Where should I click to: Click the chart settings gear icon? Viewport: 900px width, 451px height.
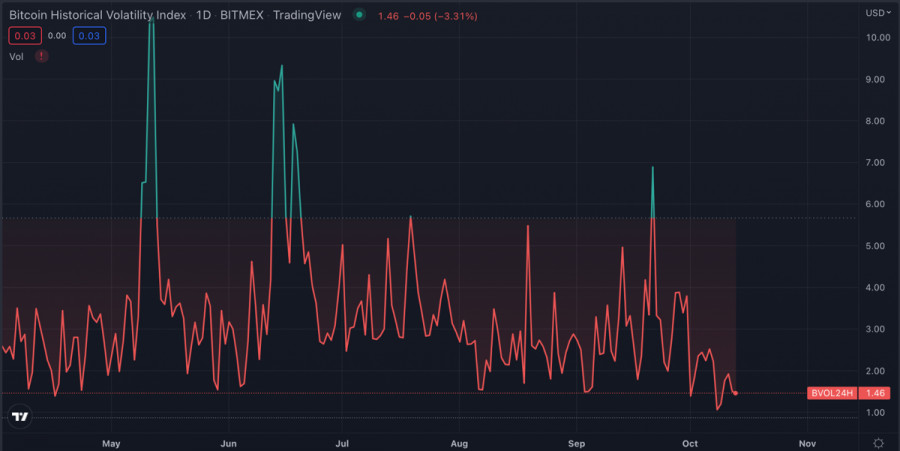point(878,442)
